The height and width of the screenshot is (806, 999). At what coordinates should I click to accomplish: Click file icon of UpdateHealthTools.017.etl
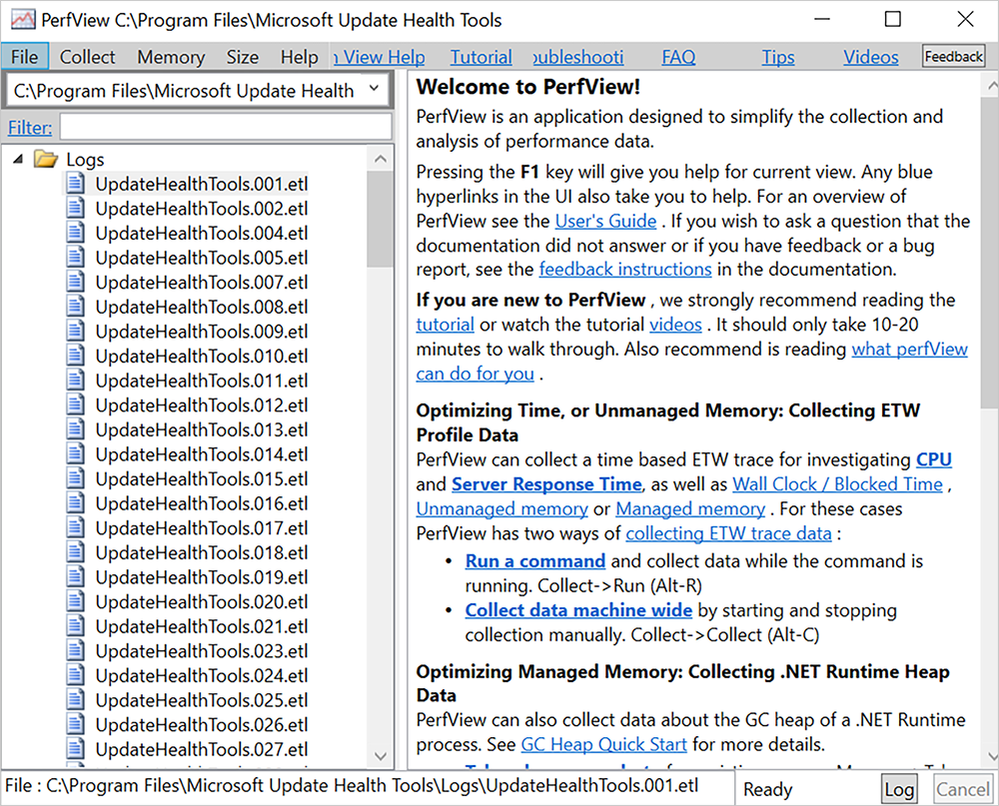coord(76,528)
